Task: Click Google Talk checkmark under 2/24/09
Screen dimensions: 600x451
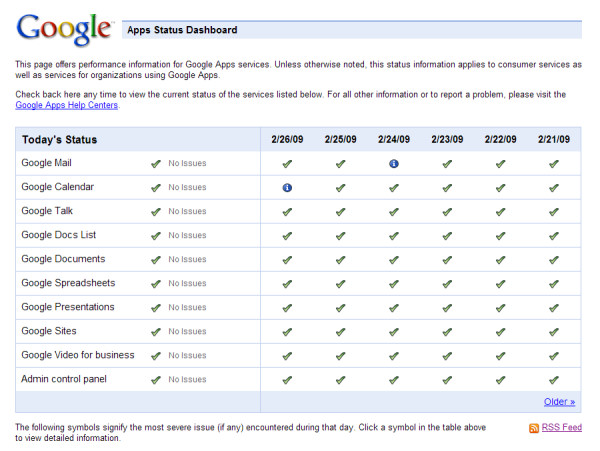Action: coord(394,212)
